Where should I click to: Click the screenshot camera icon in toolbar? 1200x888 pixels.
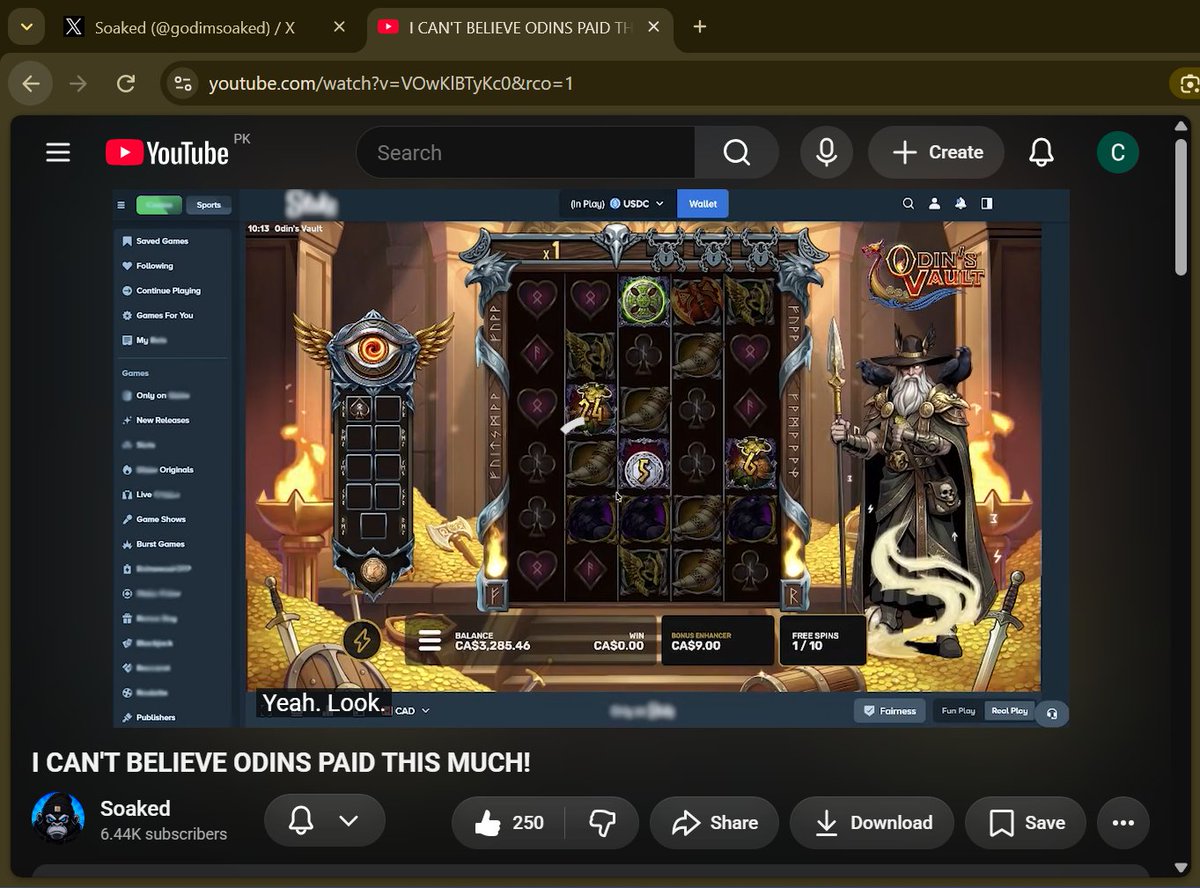[1189, 83]
